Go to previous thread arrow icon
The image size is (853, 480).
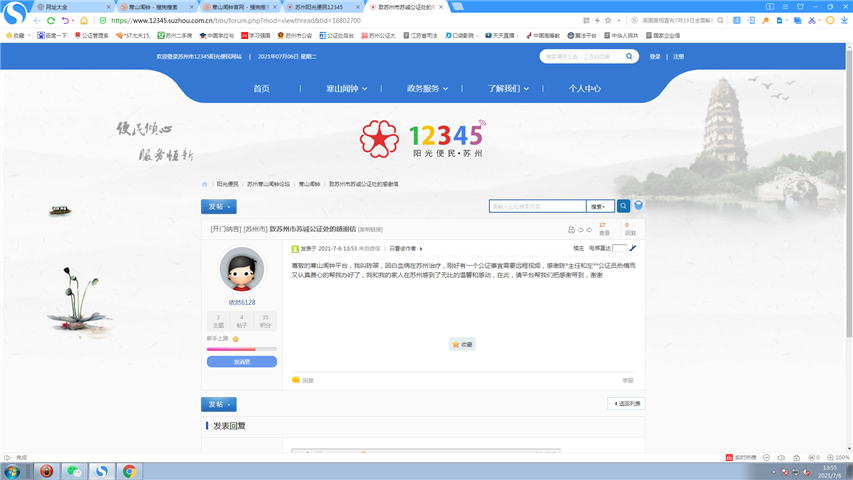pyautogui.click(x=580, y=230)
